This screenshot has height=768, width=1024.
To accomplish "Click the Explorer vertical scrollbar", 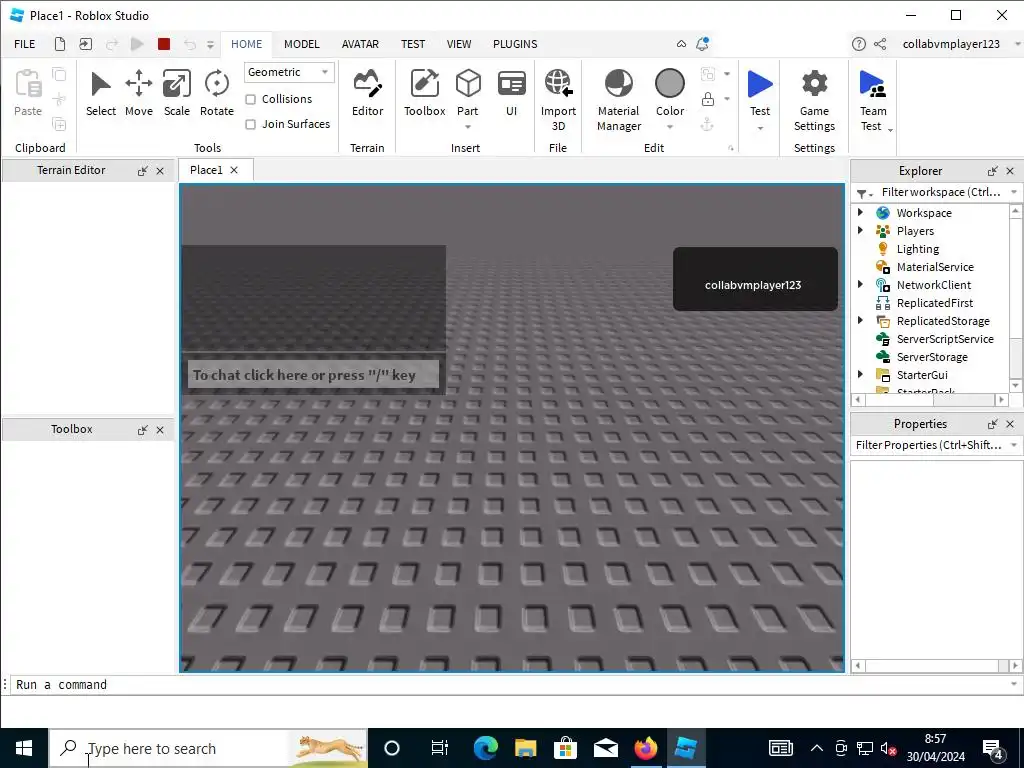I will 1015,298.
